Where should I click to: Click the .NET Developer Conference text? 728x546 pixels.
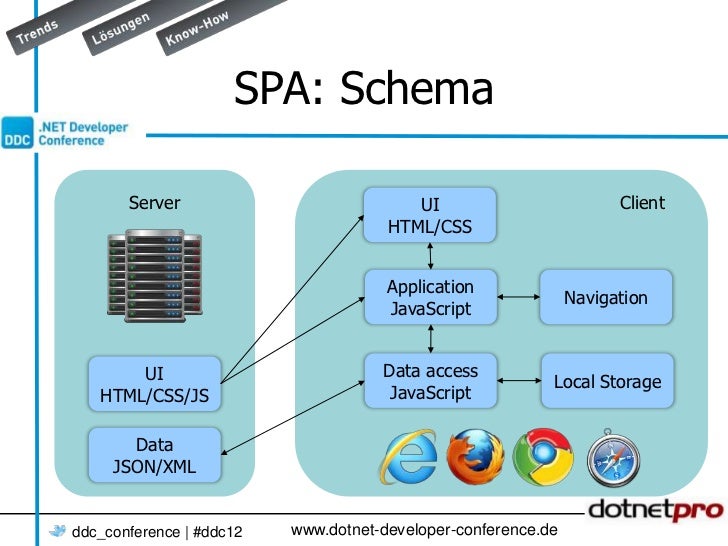pyautogui.click(x=83, y=134)
